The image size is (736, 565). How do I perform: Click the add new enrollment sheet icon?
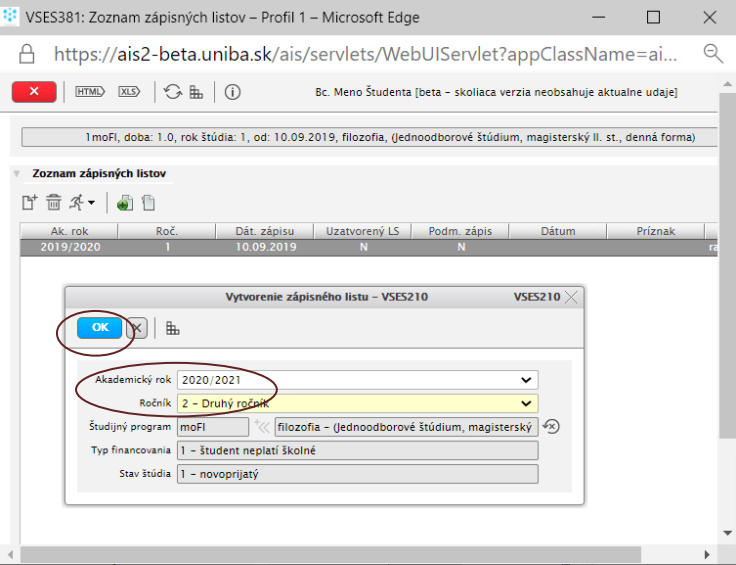tap(30, 203)
